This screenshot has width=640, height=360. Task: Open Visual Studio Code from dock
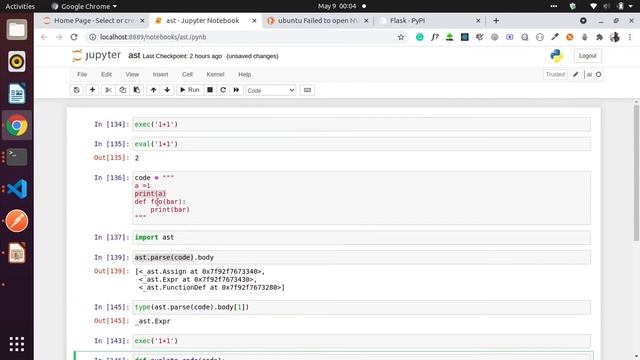17,189
